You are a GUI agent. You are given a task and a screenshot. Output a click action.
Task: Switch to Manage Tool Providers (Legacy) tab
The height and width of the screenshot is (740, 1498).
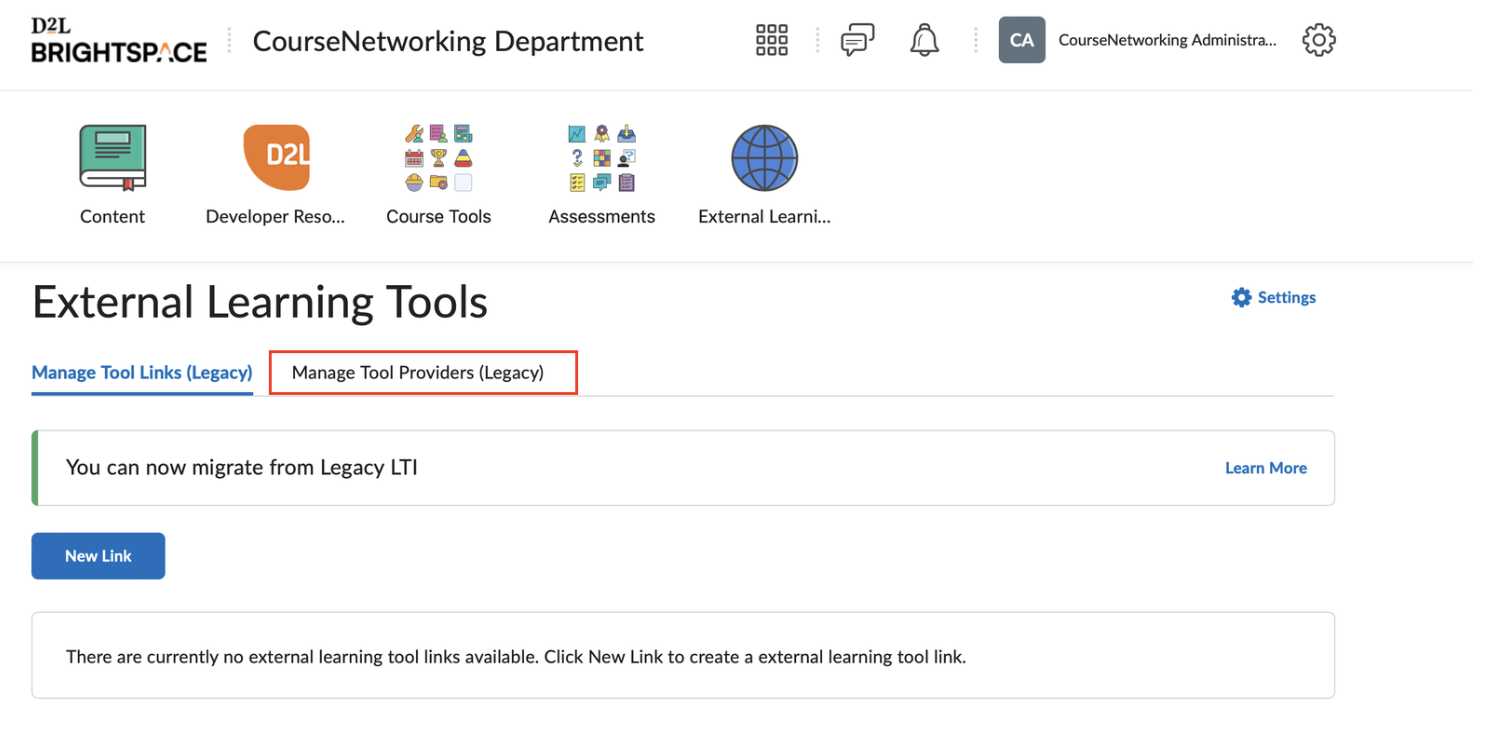(418, 372)
